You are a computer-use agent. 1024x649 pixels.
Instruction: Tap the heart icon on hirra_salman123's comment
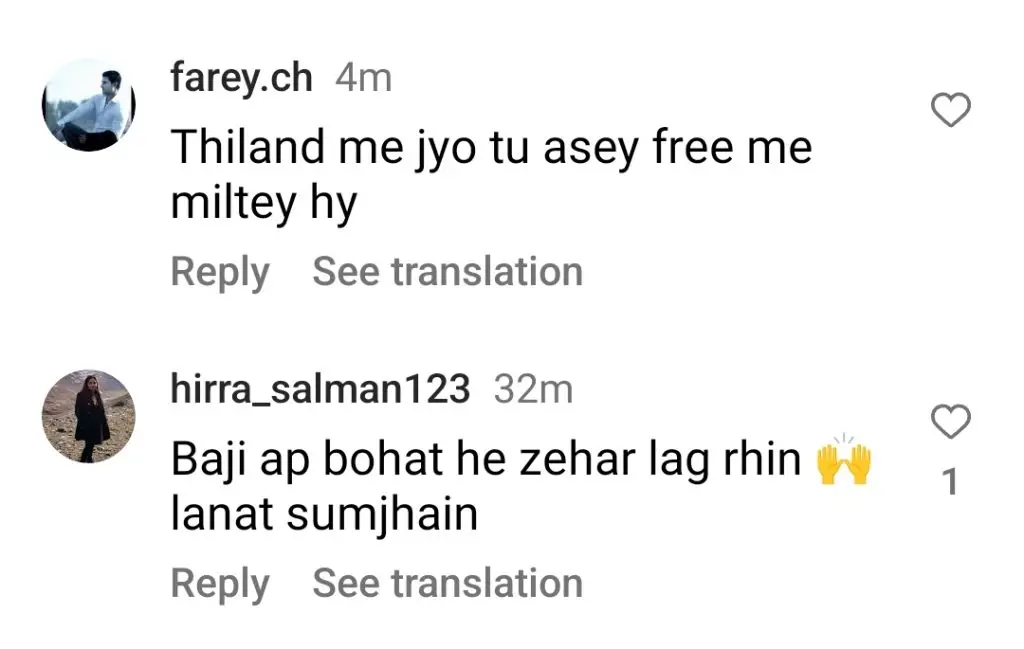click(x=950, y=422)
